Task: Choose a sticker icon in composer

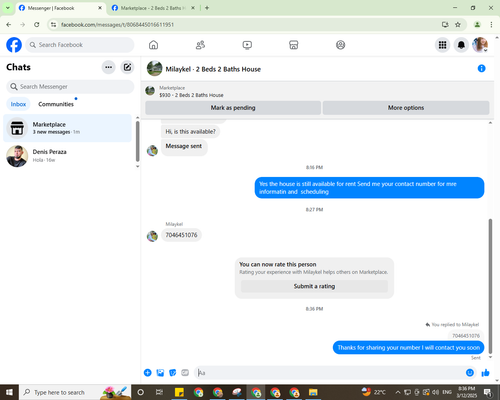Action: 173,373
